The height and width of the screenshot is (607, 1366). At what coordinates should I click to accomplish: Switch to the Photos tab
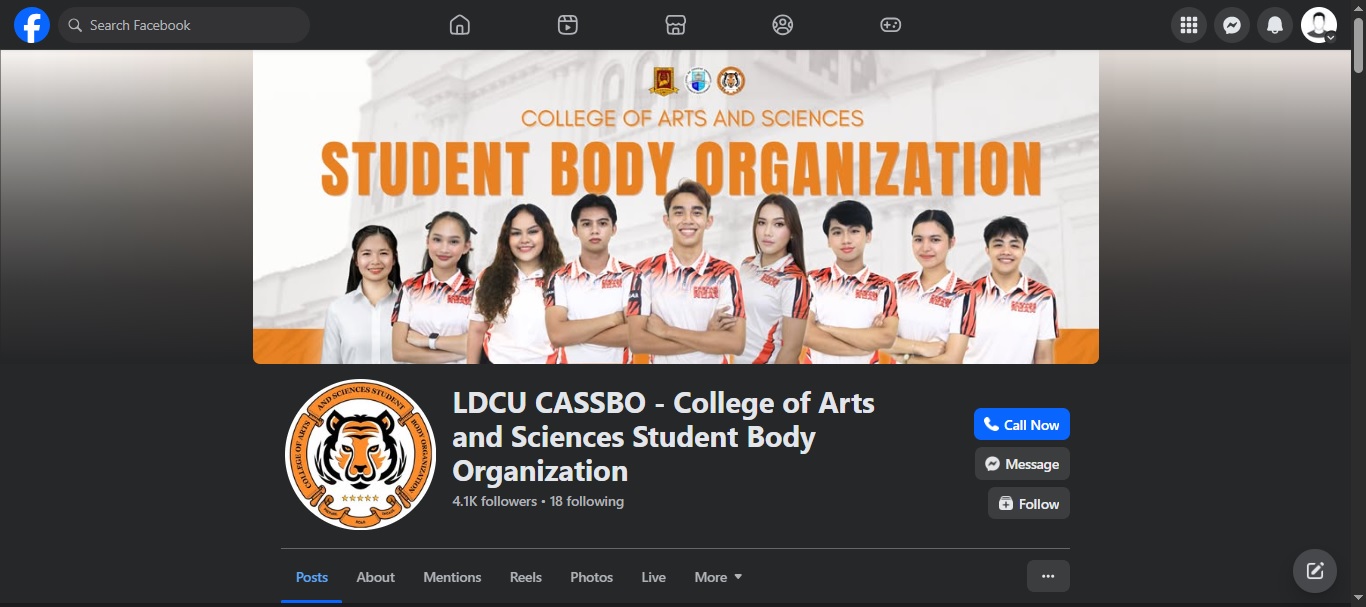(x=592, y=577)
